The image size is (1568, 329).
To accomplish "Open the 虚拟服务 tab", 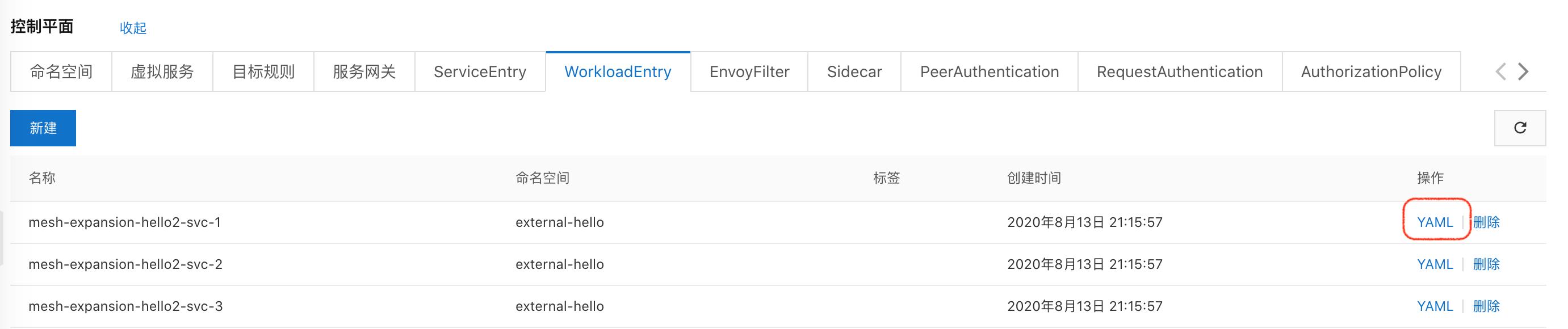I will (161, 72).
